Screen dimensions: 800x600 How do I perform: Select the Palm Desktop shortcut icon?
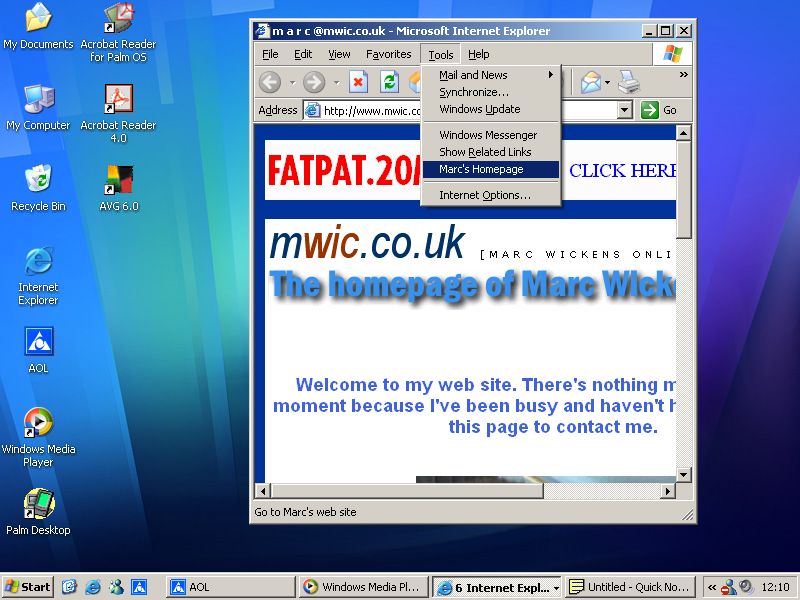coord(38,506)
